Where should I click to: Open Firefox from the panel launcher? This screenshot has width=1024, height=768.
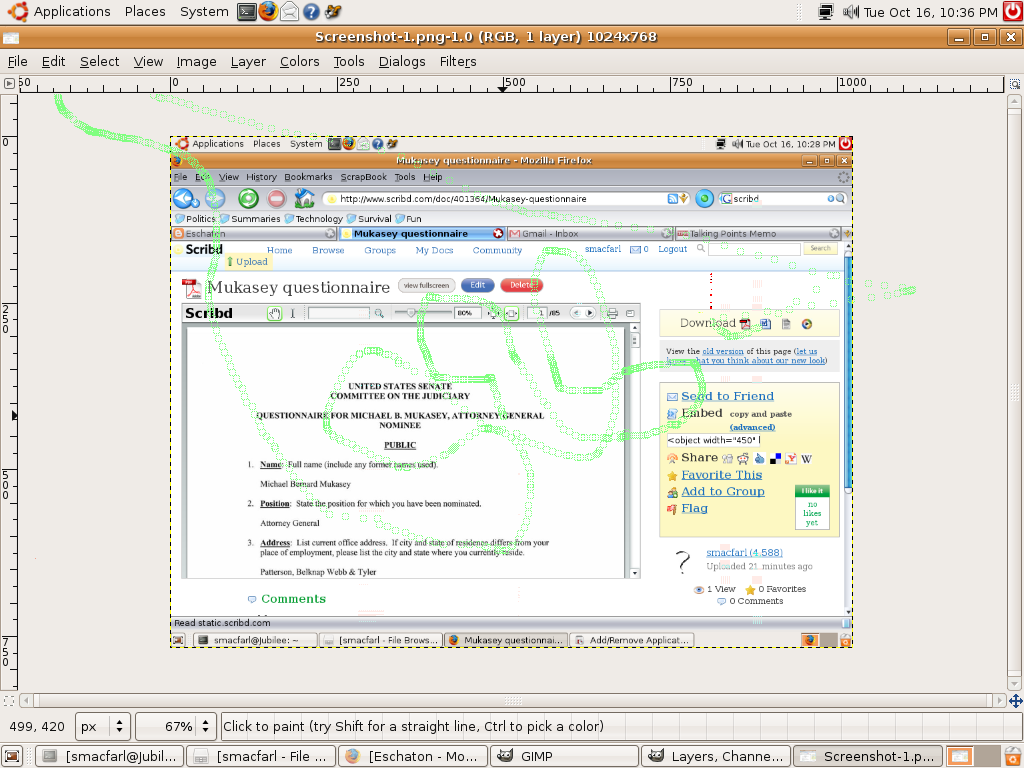click(268, 12)
